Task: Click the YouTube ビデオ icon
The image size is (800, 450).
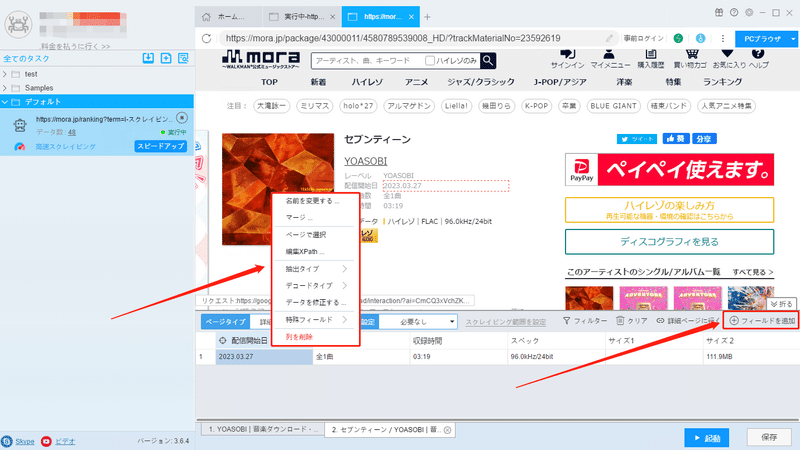Action: pos(46,441)
